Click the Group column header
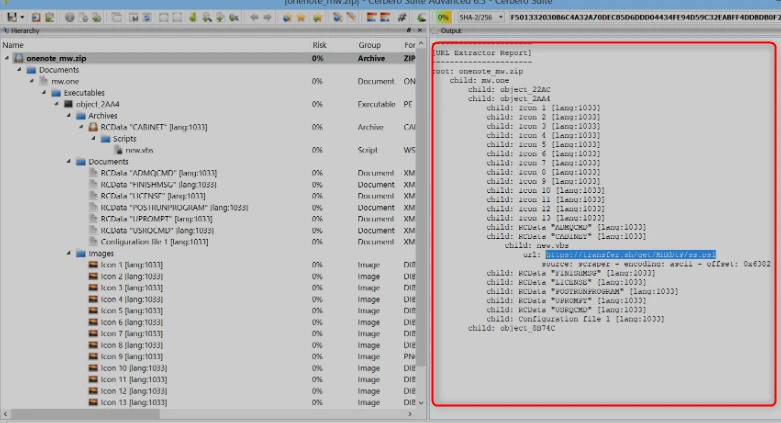 point(370,45)
